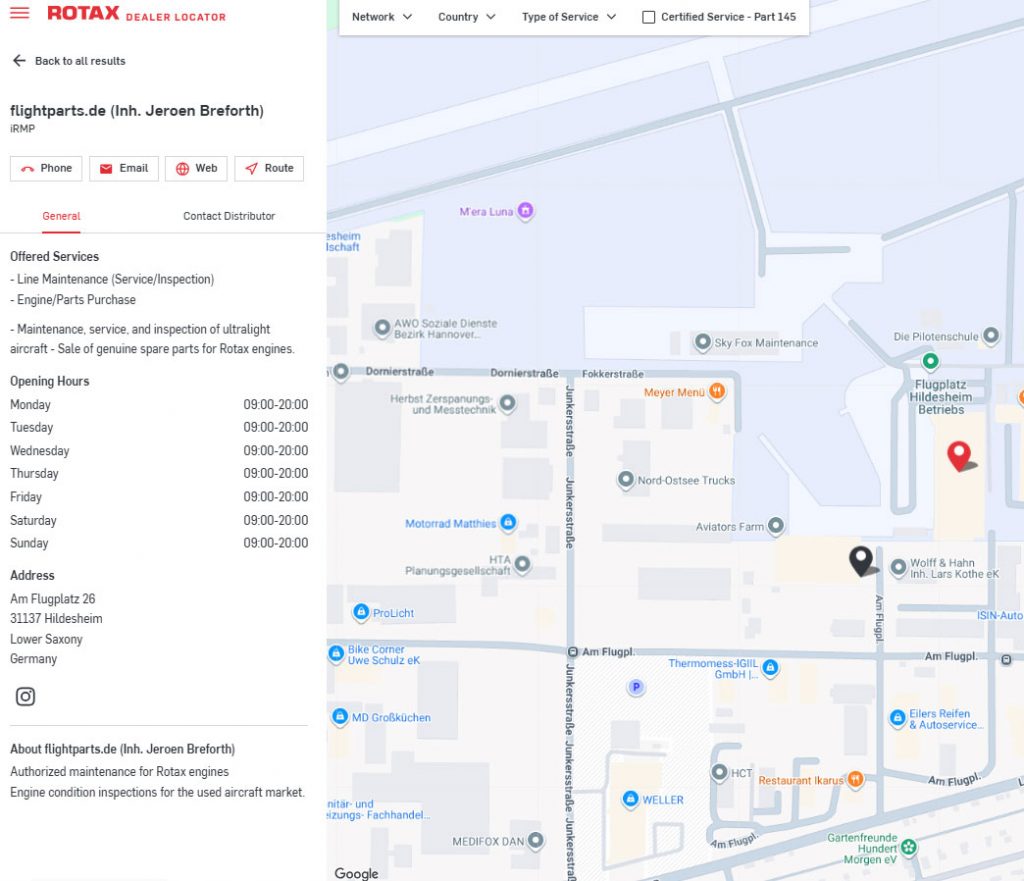The width and height of the screenshot is (1024, 881).
Task: Select the Gartenfreunde Hundert Morgen marker
Action: pyautogui.click(x=908, y=848)
